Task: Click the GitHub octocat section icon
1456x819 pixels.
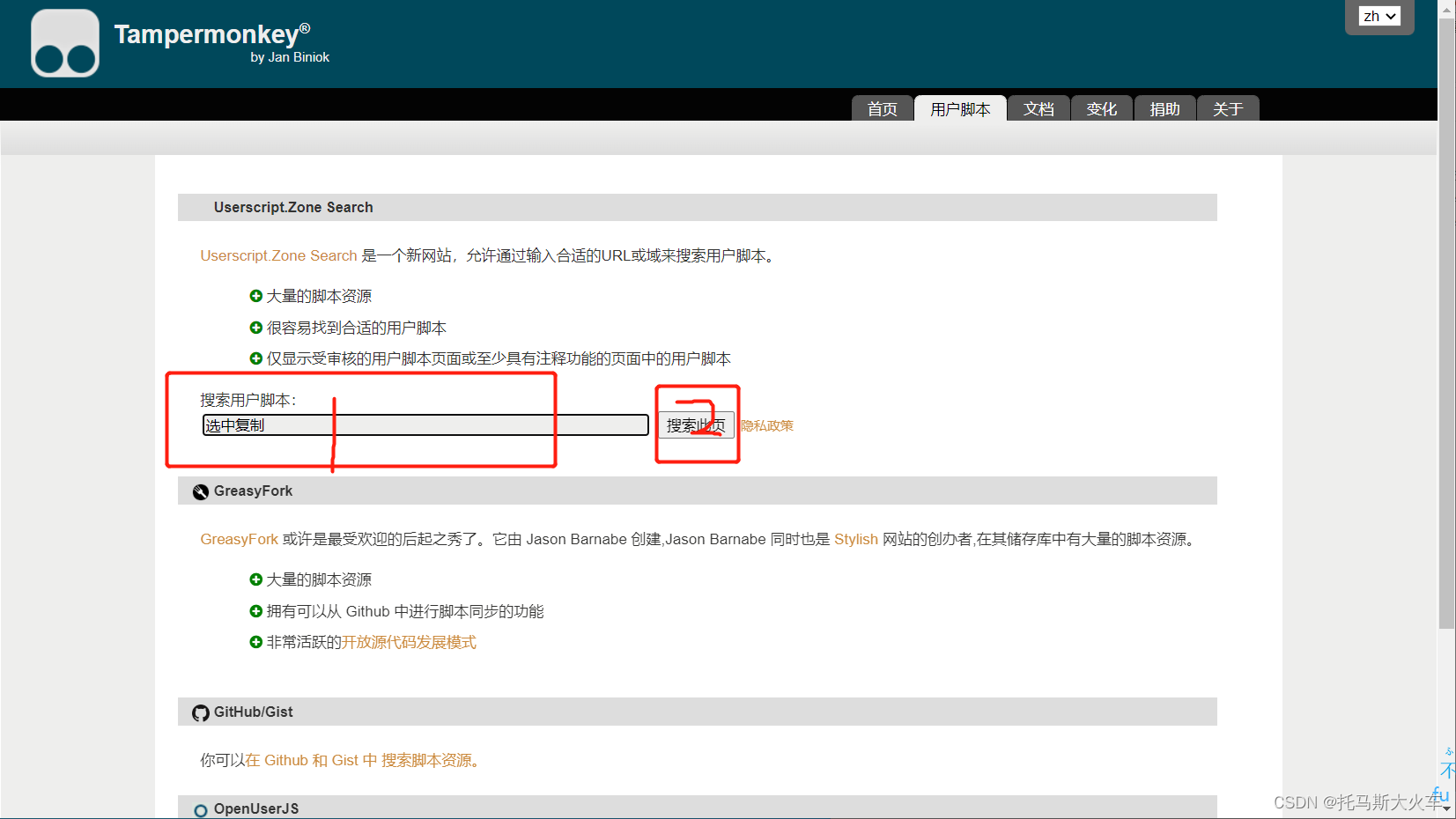Action: tap(201, 712)
